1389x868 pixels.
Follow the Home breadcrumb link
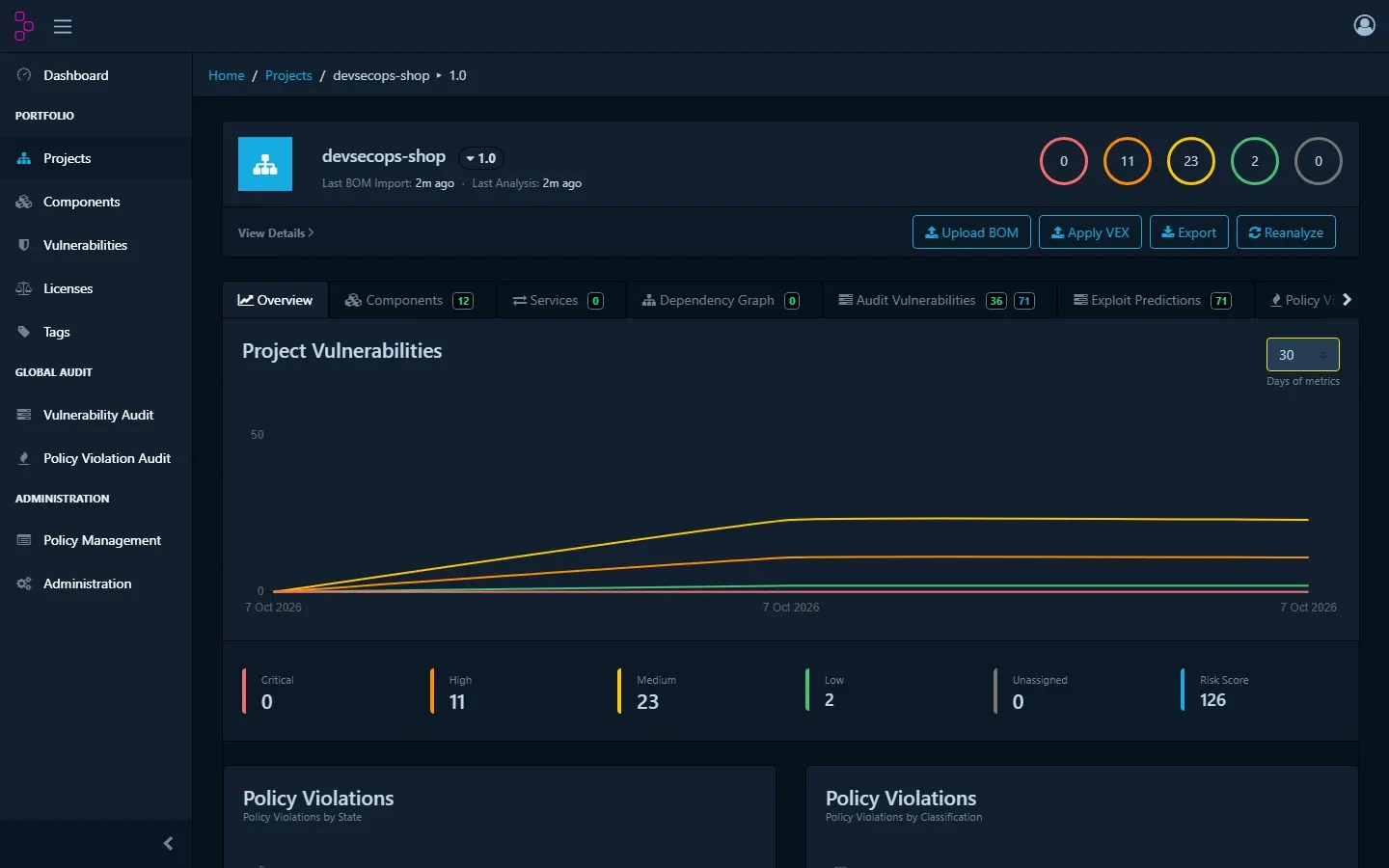tap(227, 75)
